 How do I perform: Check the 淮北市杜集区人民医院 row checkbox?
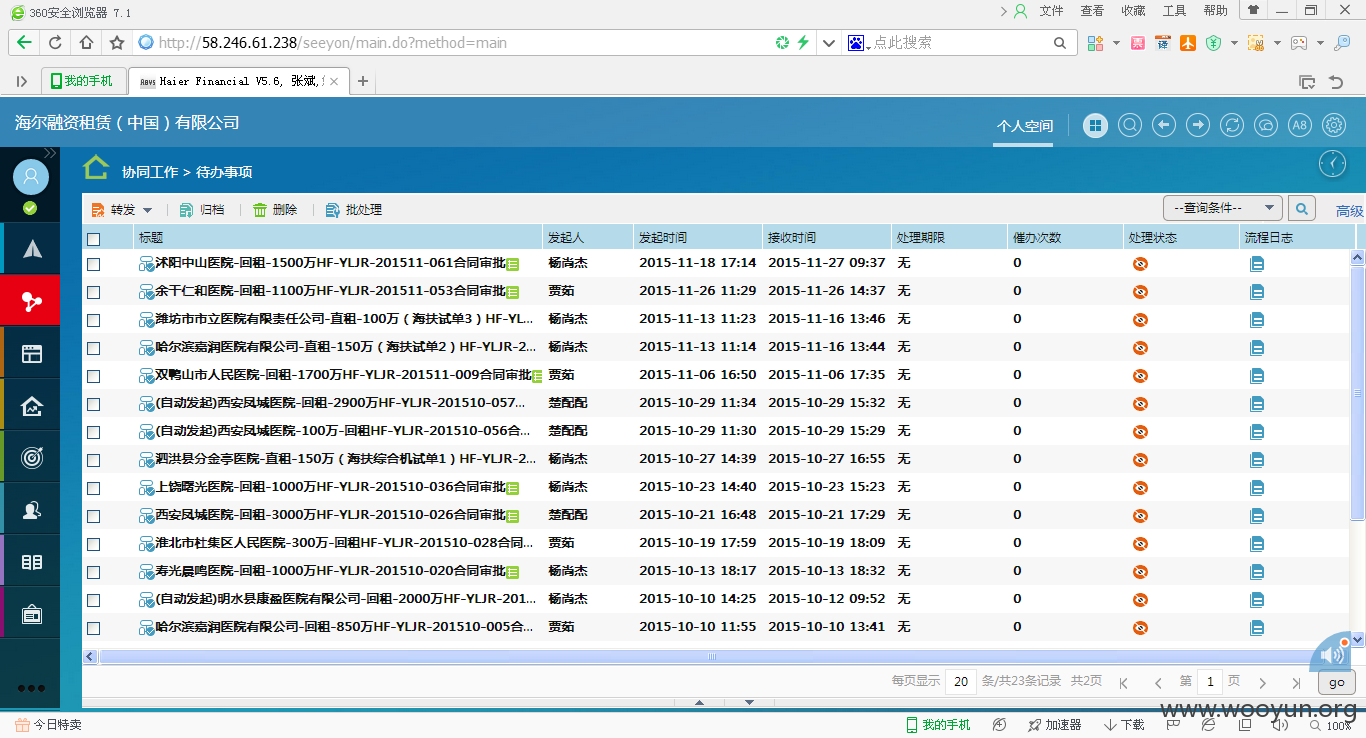click(94, 544)
